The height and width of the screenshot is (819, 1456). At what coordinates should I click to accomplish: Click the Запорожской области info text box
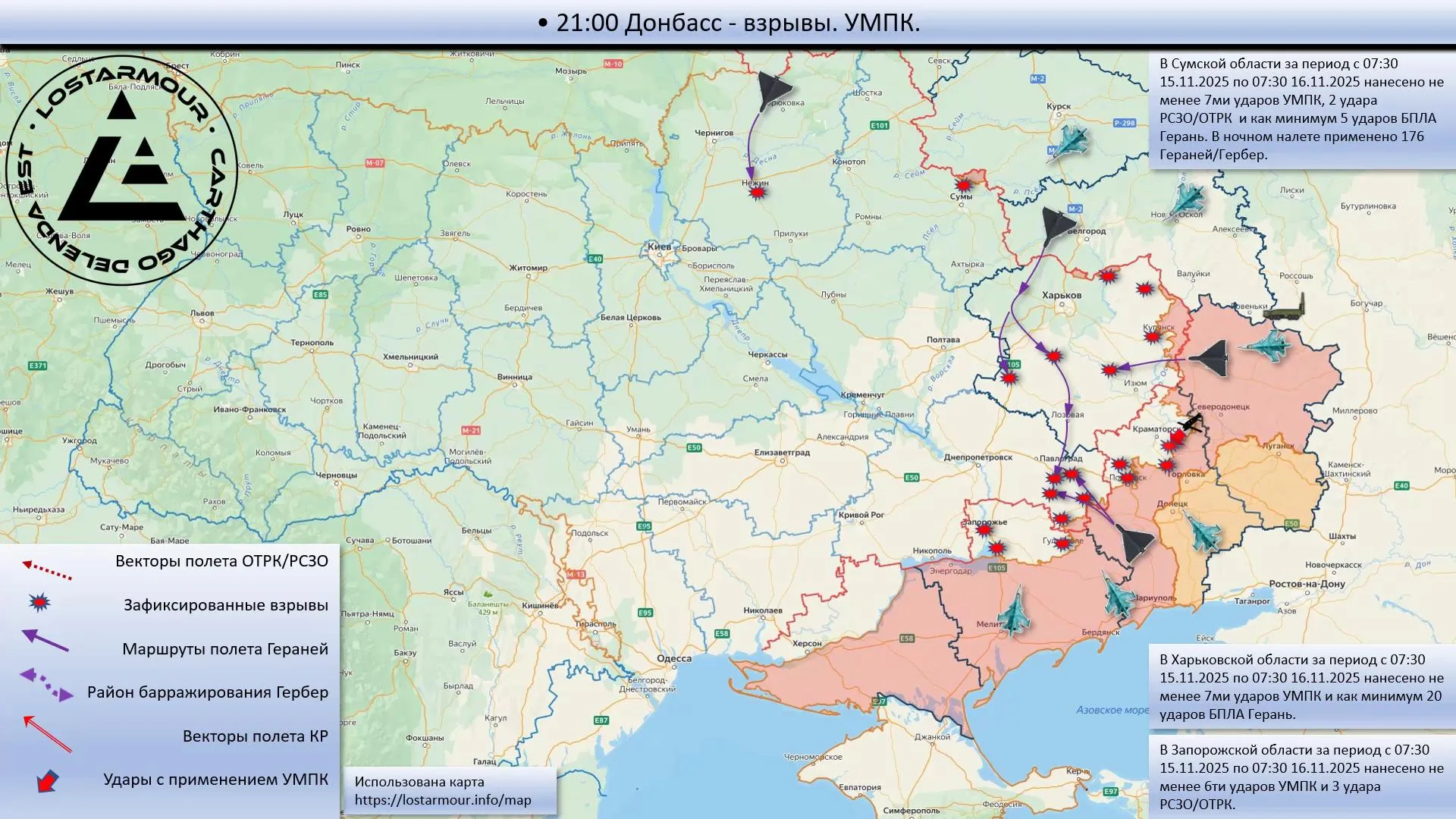pos(1301,777)
